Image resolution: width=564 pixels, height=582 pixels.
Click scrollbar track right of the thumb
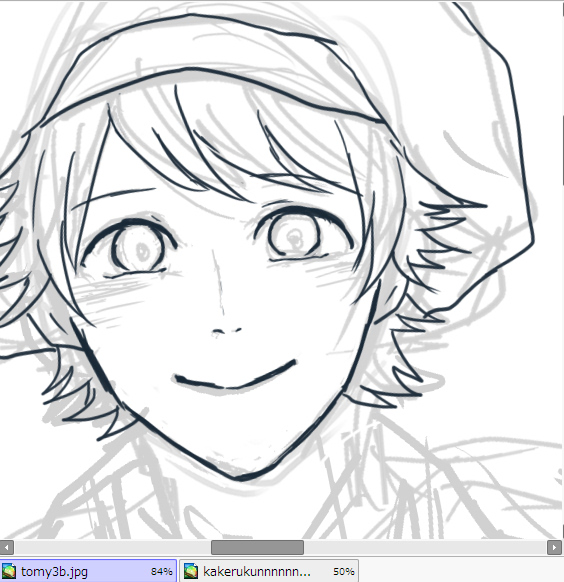pos(425,547)
